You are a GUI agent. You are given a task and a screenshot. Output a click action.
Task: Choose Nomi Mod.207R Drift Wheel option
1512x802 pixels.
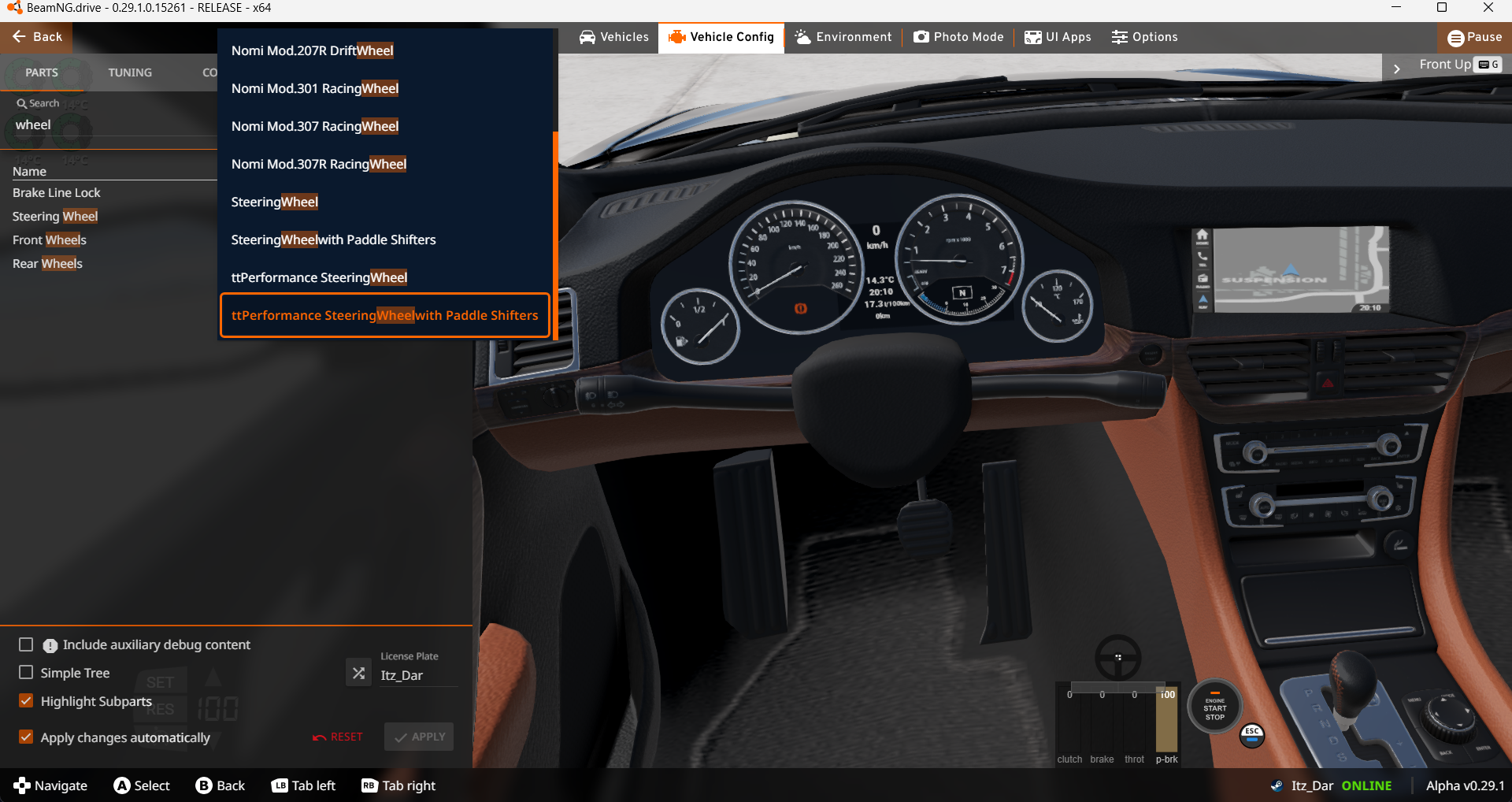[x=385, y=50]
